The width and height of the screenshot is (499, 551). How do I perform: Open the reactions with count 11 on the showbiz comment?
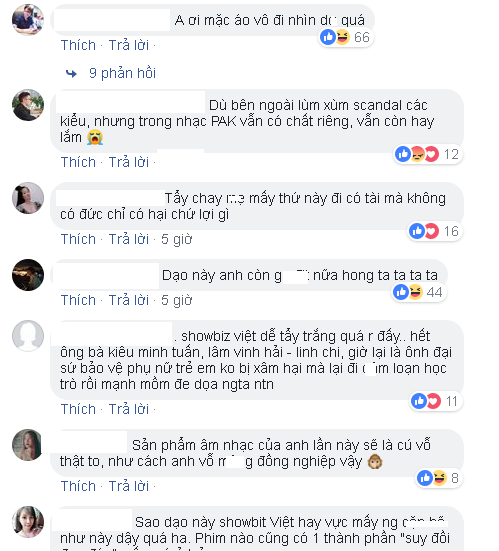pyautogui.click(x=435, y=401)
